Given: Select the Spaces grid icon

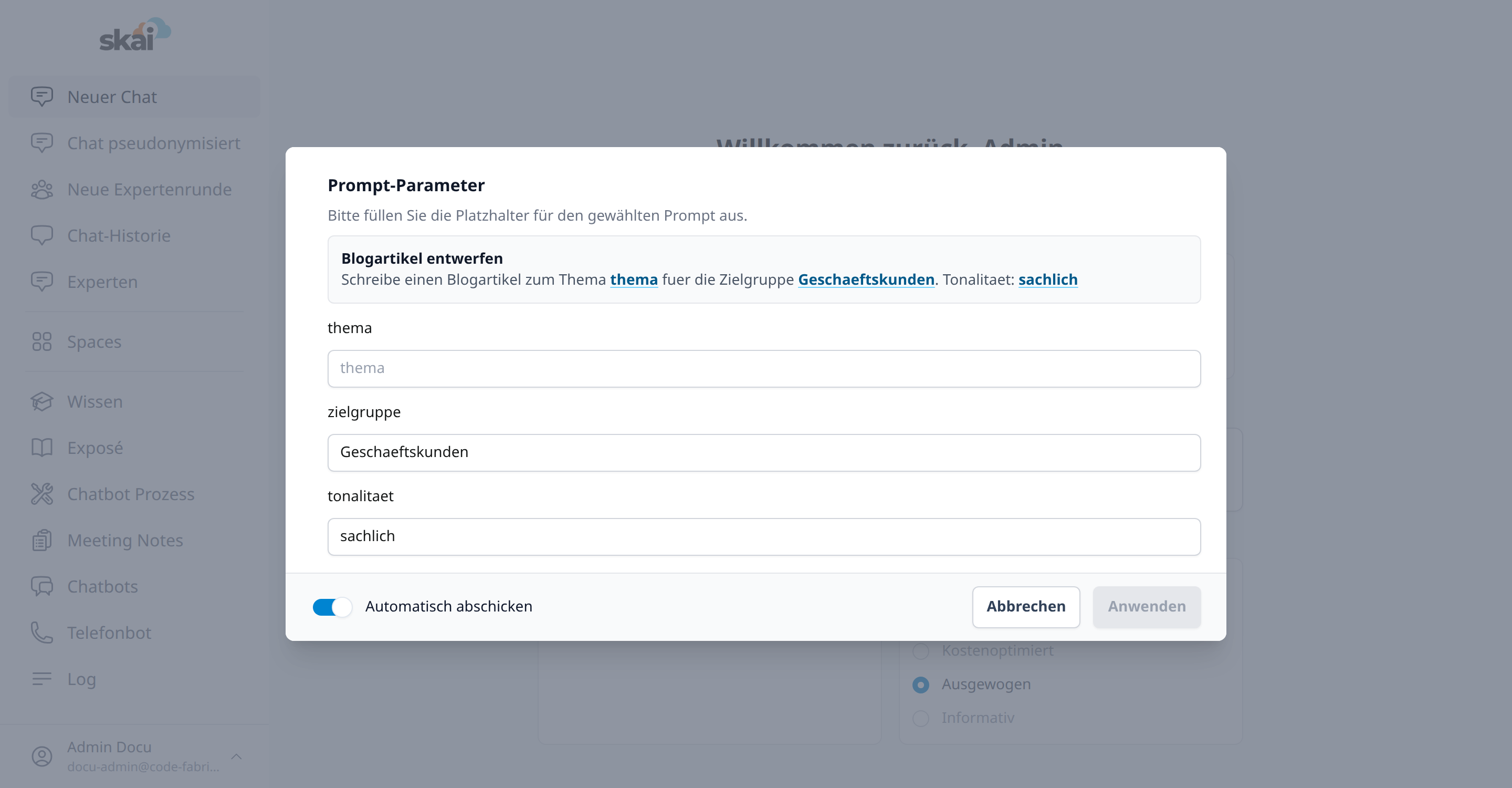Looking at the screenshot, I should pos(41,342).
